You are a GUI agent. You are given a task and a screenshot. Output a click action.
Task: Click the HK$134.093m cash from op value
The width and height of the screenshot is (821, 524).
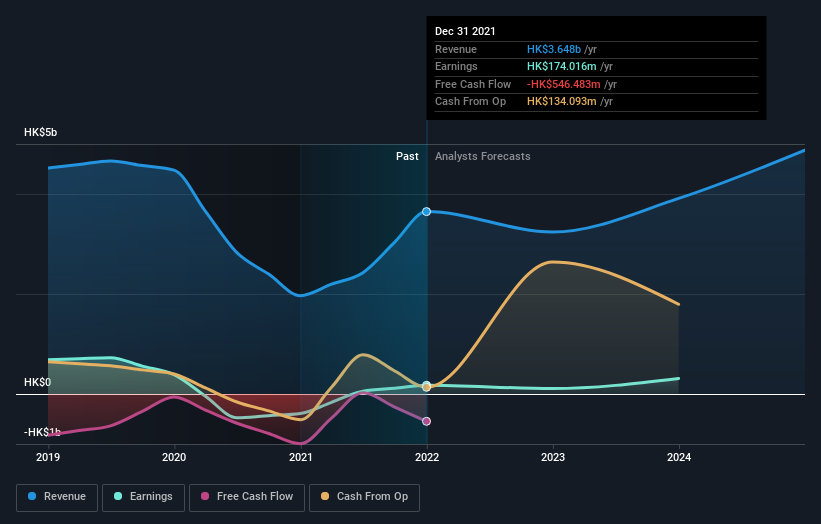(x=562, y=102)
